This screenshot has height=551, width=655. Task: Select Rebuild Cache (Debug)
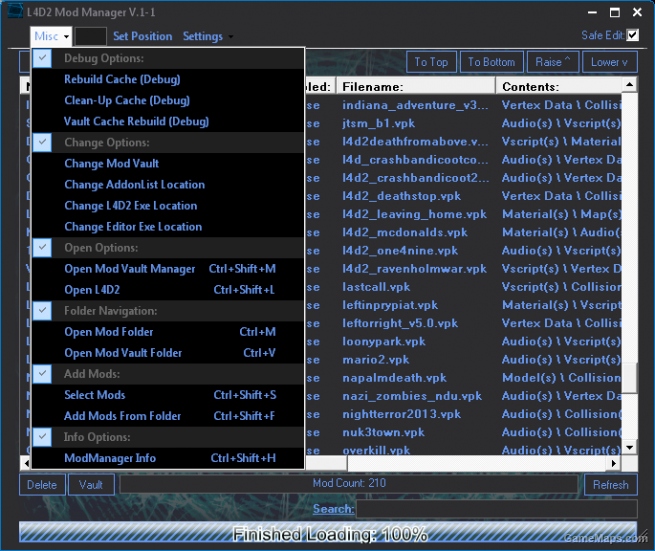coord(168,79)
